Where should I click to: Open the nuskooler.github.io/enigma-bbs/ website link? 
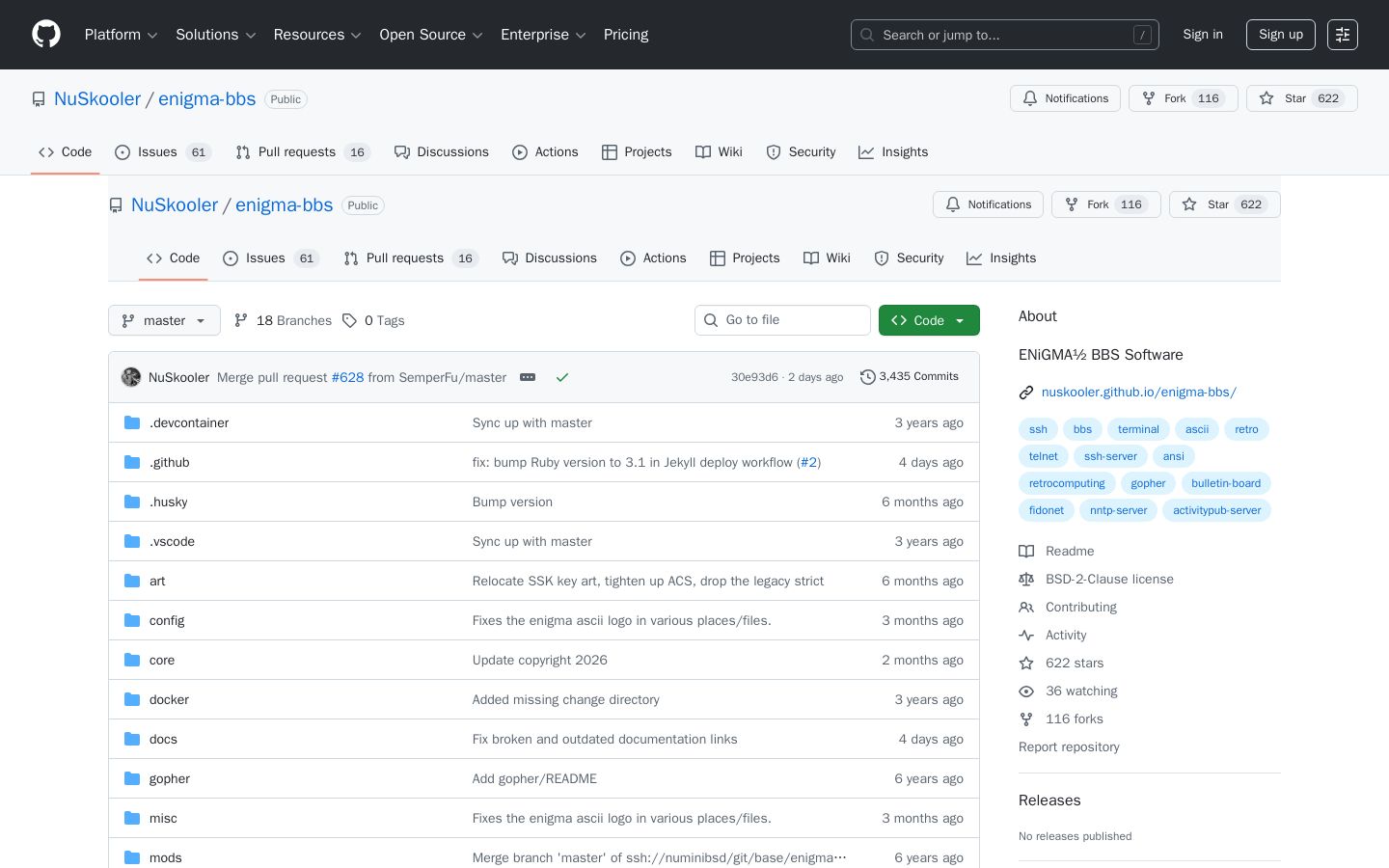point(1139,393)
